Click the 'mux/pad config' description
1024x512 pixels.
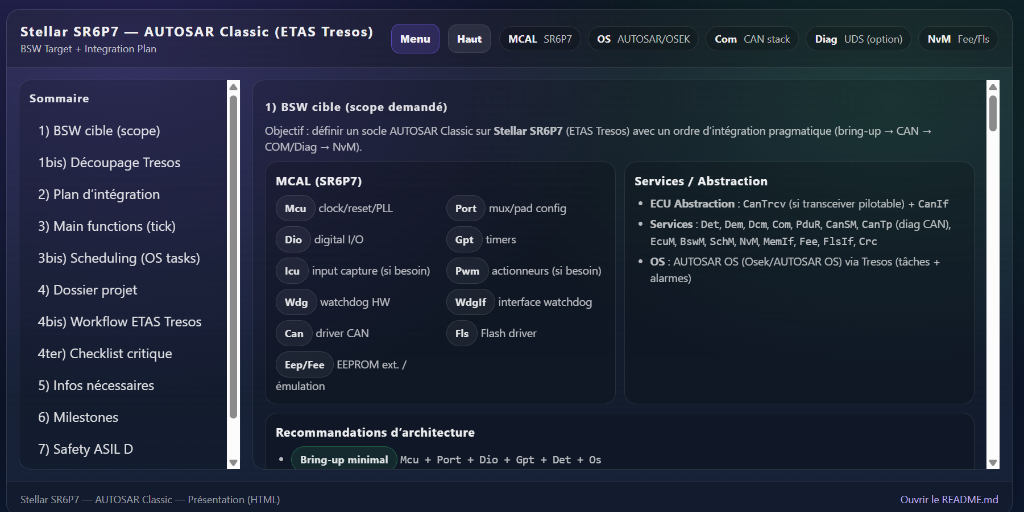[528, 208]
